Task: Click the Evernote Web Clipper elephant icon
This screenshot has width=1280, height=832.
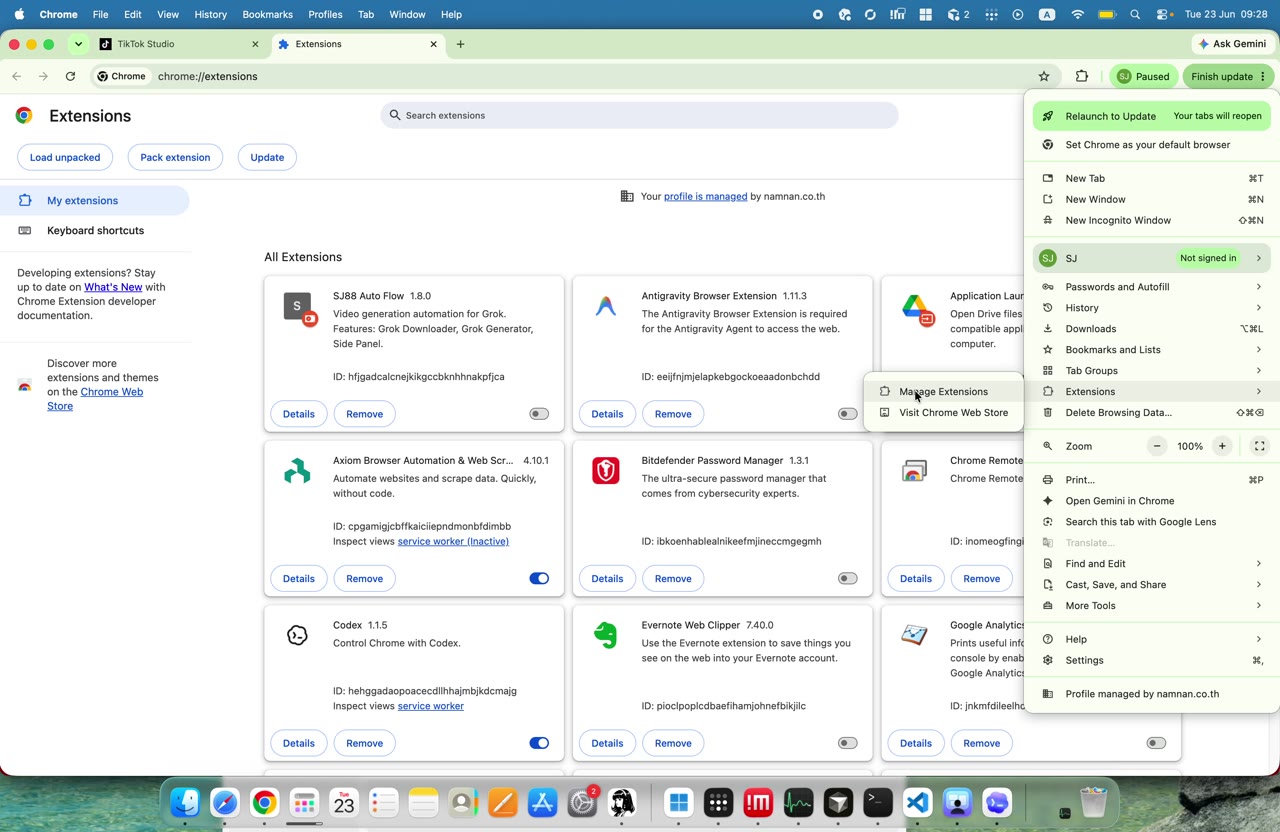Action: click(x=606, y=635)
